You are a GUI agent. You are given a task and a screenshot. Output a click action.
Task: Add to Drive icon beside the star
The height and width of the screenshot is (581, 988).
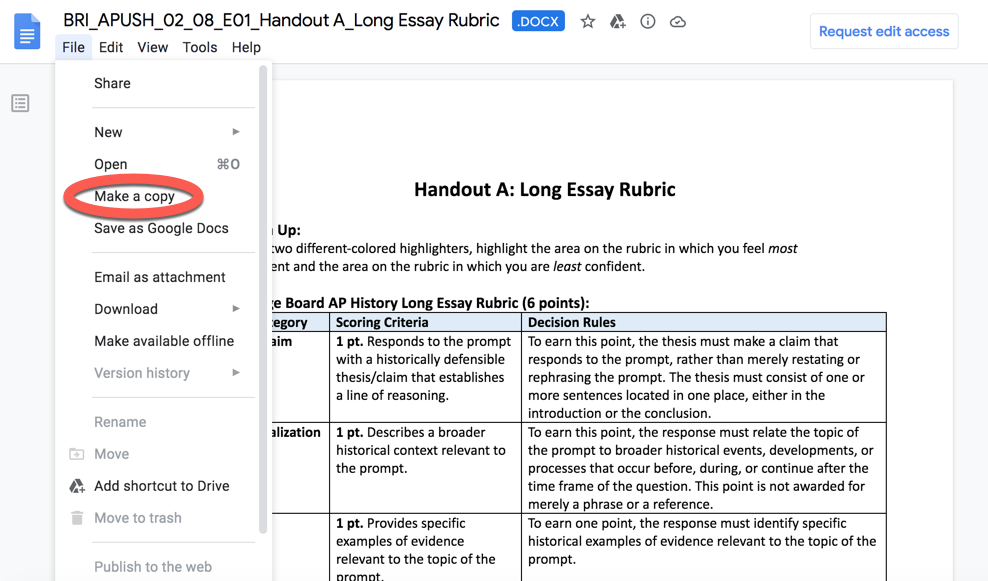618,22
